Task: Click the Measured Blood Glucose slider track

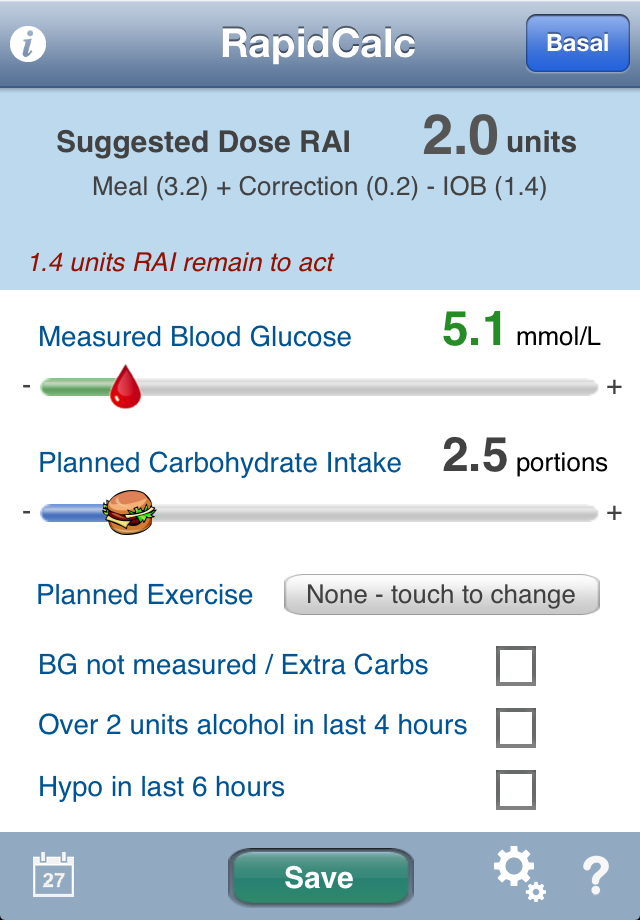Action: pos(319,387)
